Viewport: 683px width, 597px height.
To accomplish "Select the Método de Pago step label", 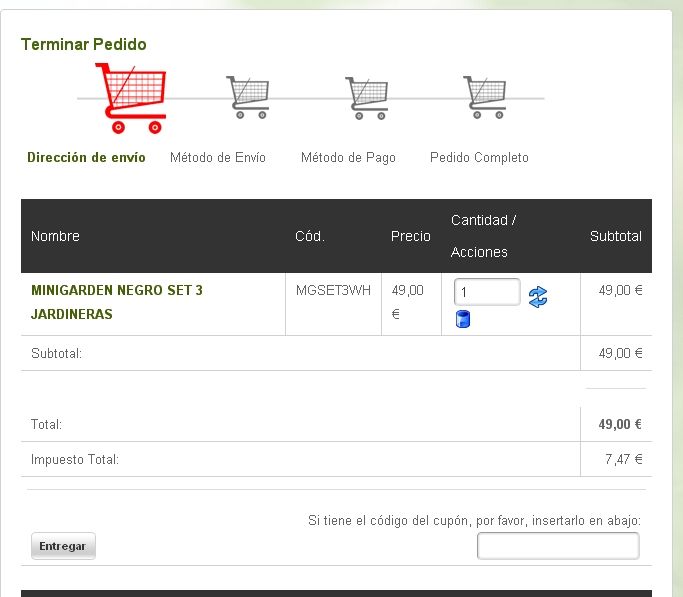I will click(x=348, y=157).
